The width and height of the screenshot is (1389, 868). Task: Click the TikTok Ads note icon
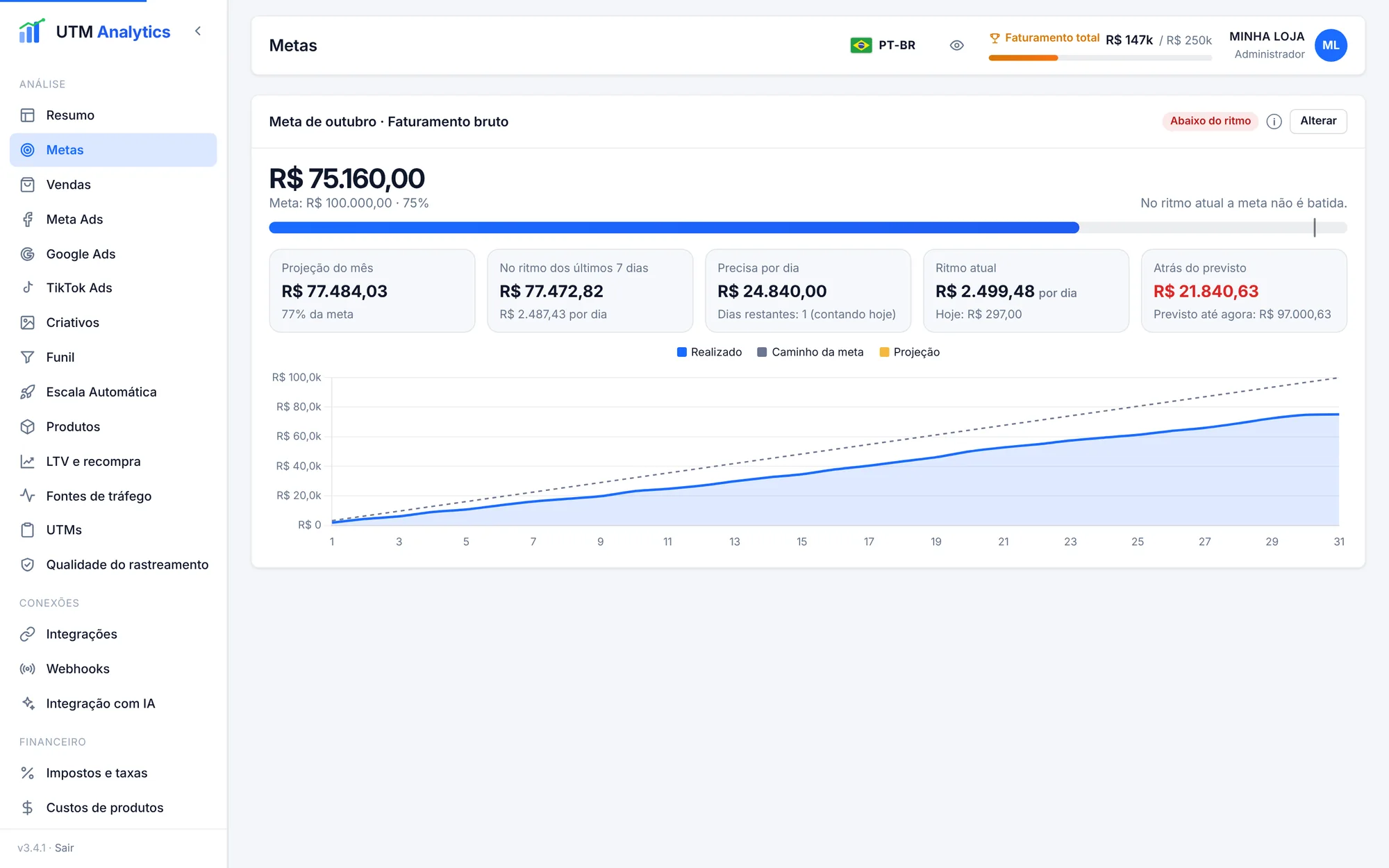tap(28, 287)
